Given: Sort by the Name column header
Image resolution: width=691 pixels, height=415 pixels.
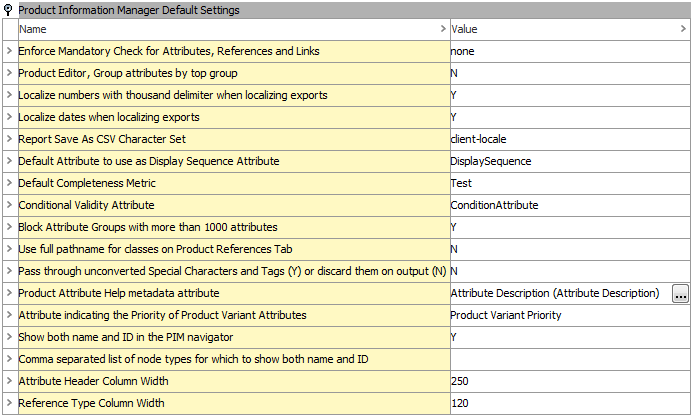Looking at the screenshot, I should [230, 29].
